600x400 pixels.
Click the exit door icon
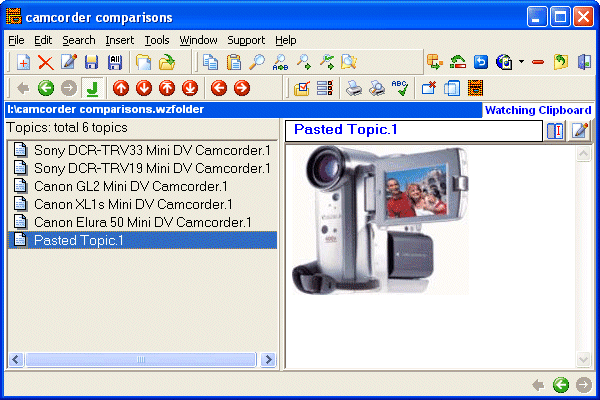point(584,62)
